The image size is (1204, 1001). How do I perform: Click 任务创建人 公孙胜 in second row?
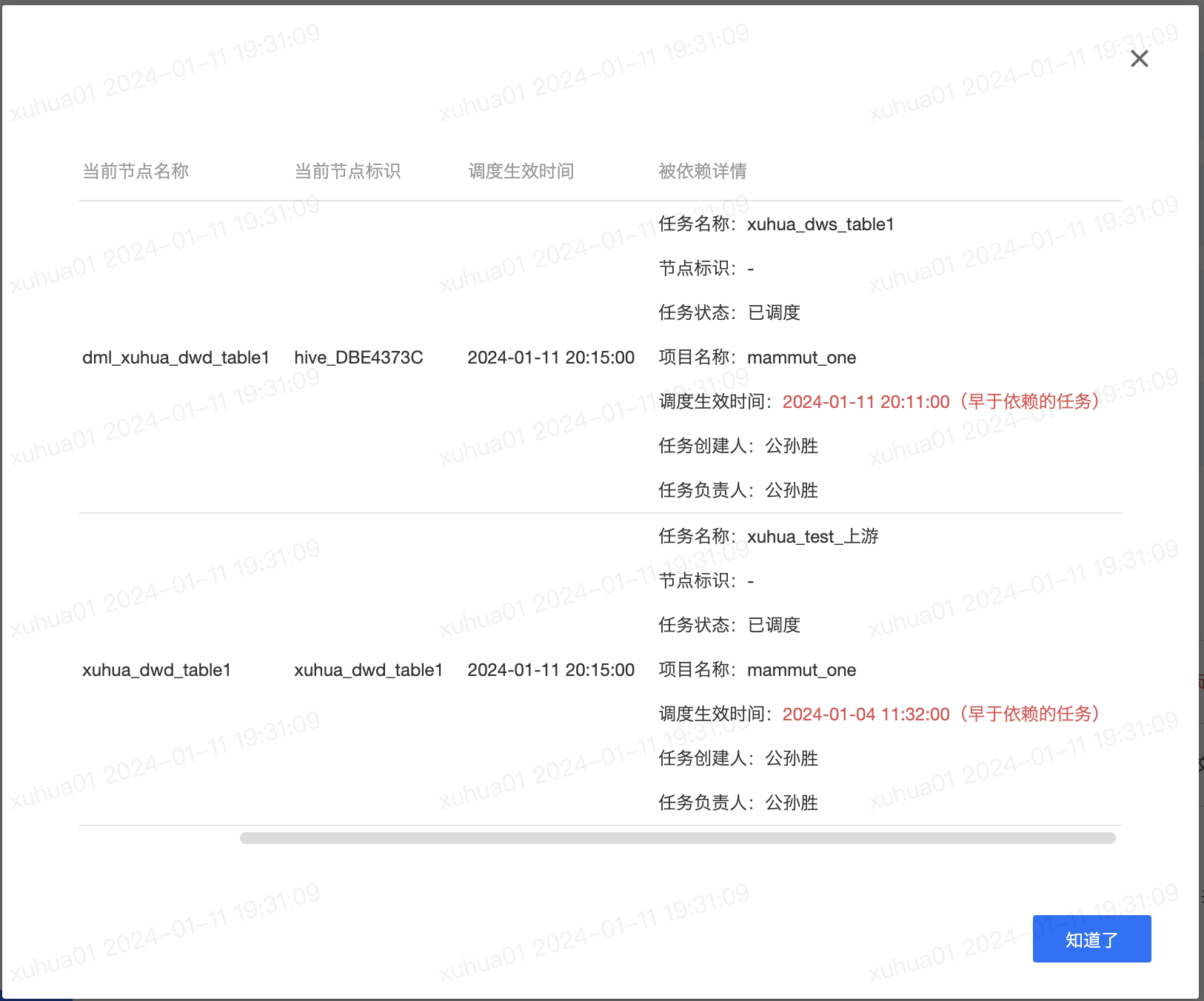(738, 758)
